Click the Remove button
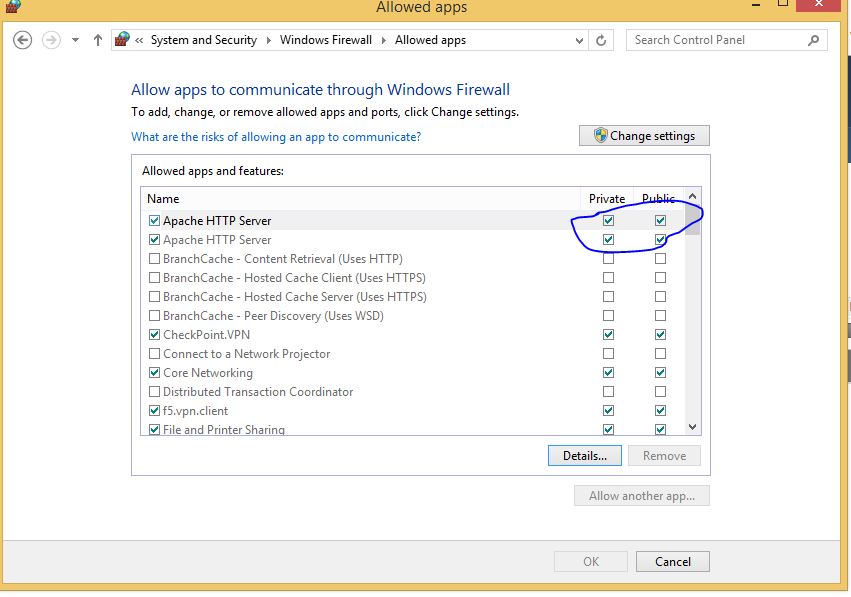Screen dimensions: 851x597 coord(664,456)
